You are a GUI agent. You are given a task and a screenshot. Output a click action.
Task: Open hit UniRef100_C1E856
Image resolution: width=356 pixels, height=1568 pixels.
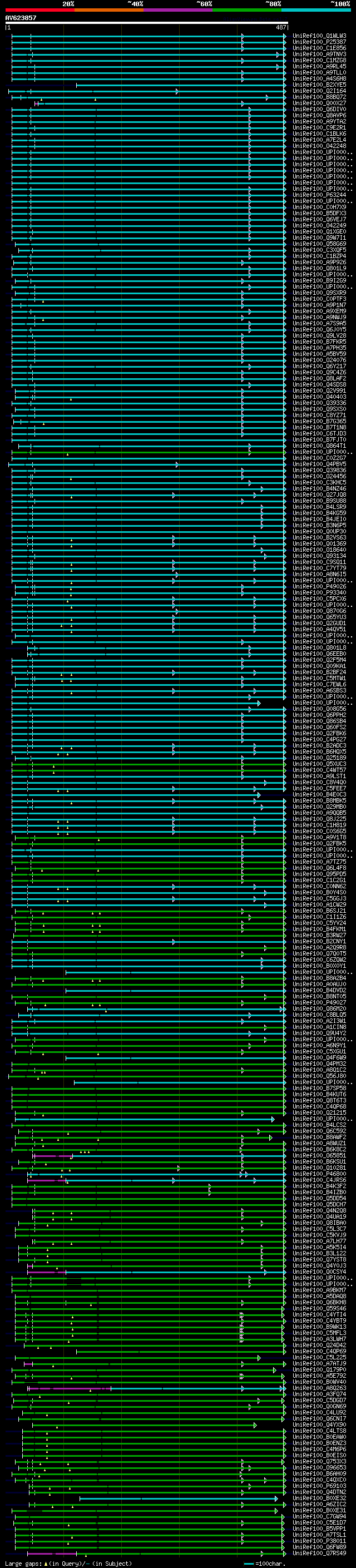coord(319,48)
